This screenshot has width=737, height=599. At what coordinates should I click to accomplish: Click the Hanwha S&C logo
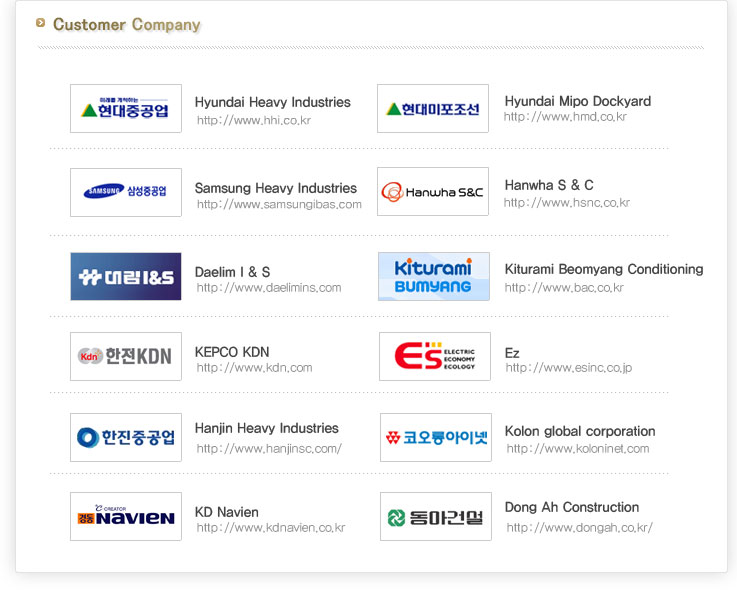point(433,191)
